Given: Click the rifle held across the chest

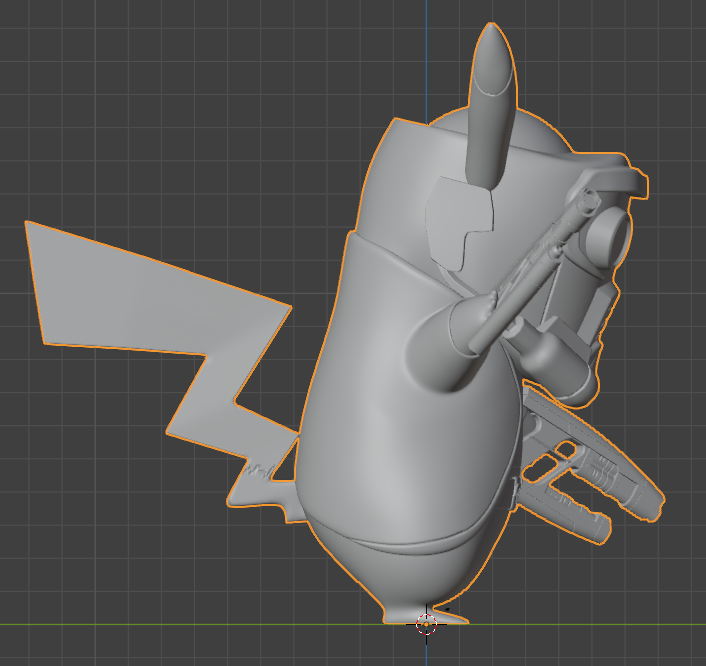Looking at the screenshot, I should pos(536,270).
